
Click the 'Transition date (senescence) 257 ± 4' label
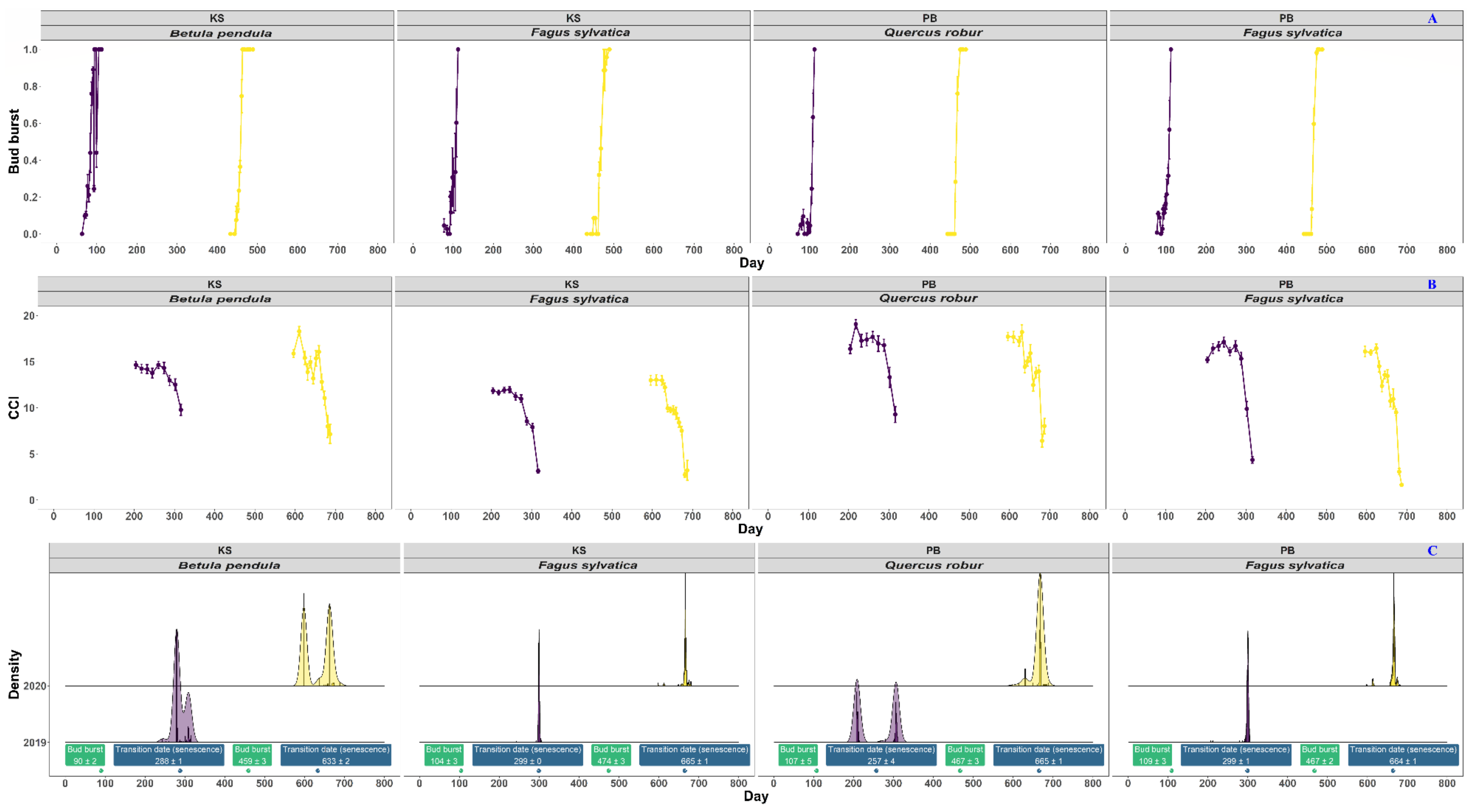coord(881,755)
